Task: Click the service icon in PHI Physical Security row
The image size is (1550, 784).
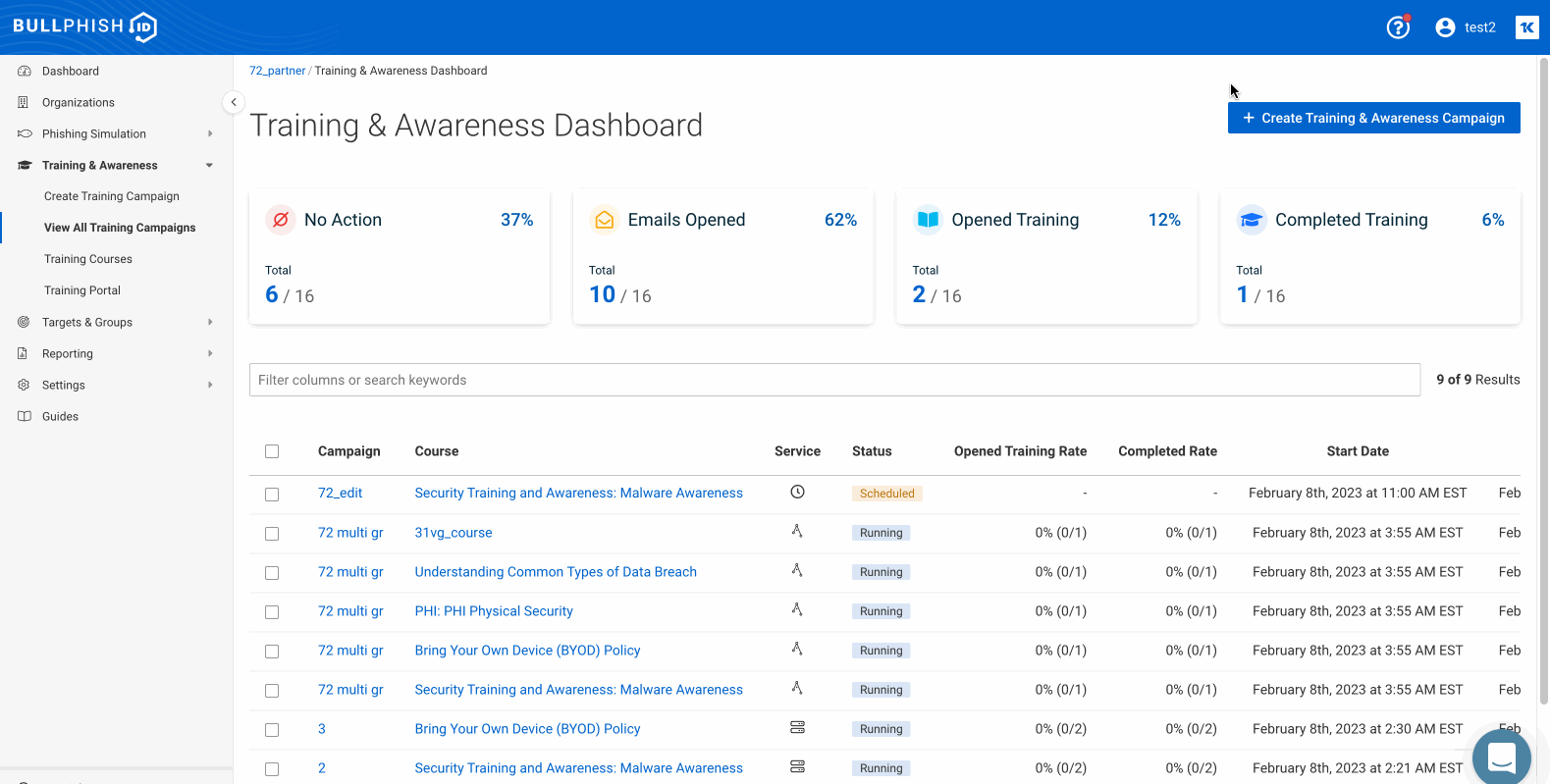Action: tap(797, 609)
